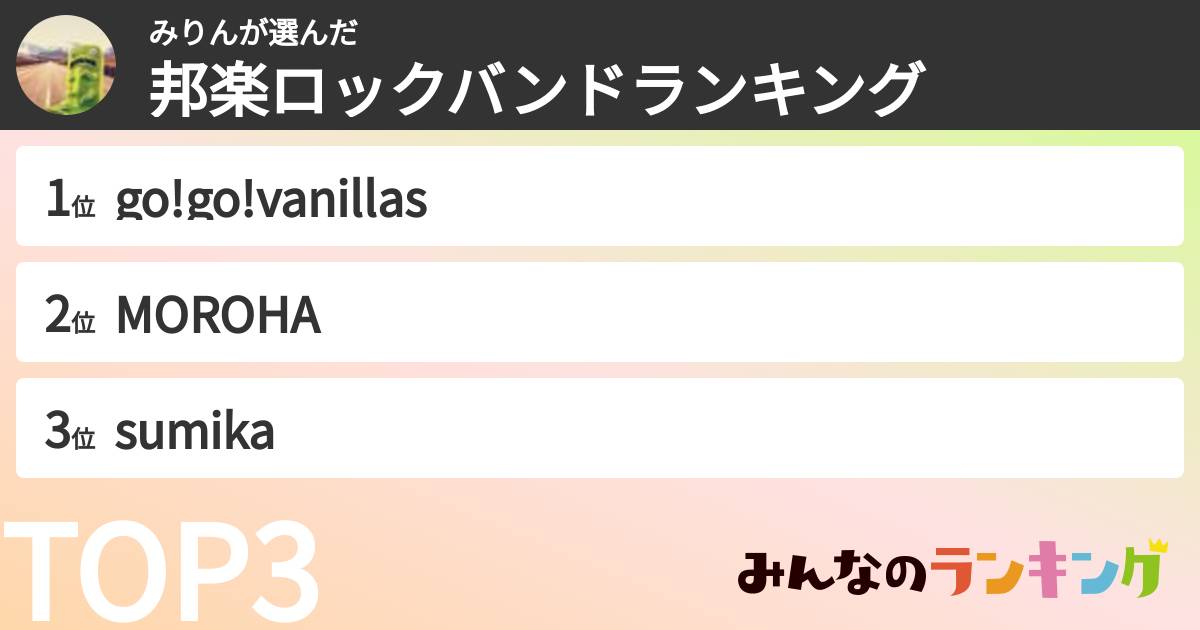Open the go!go!vanillas band name
Screen dimensions: 1200x630
click(271, 199)
